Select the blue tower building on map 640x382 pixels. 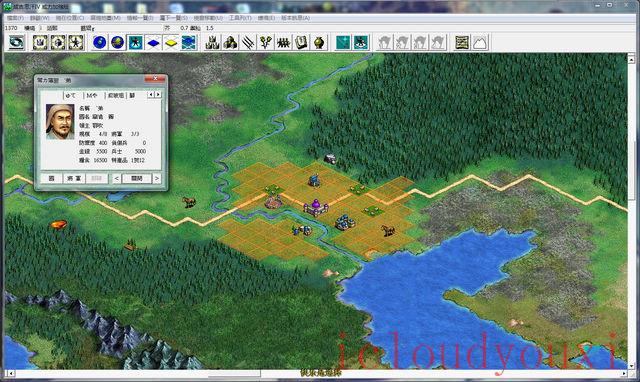(314, 180)
